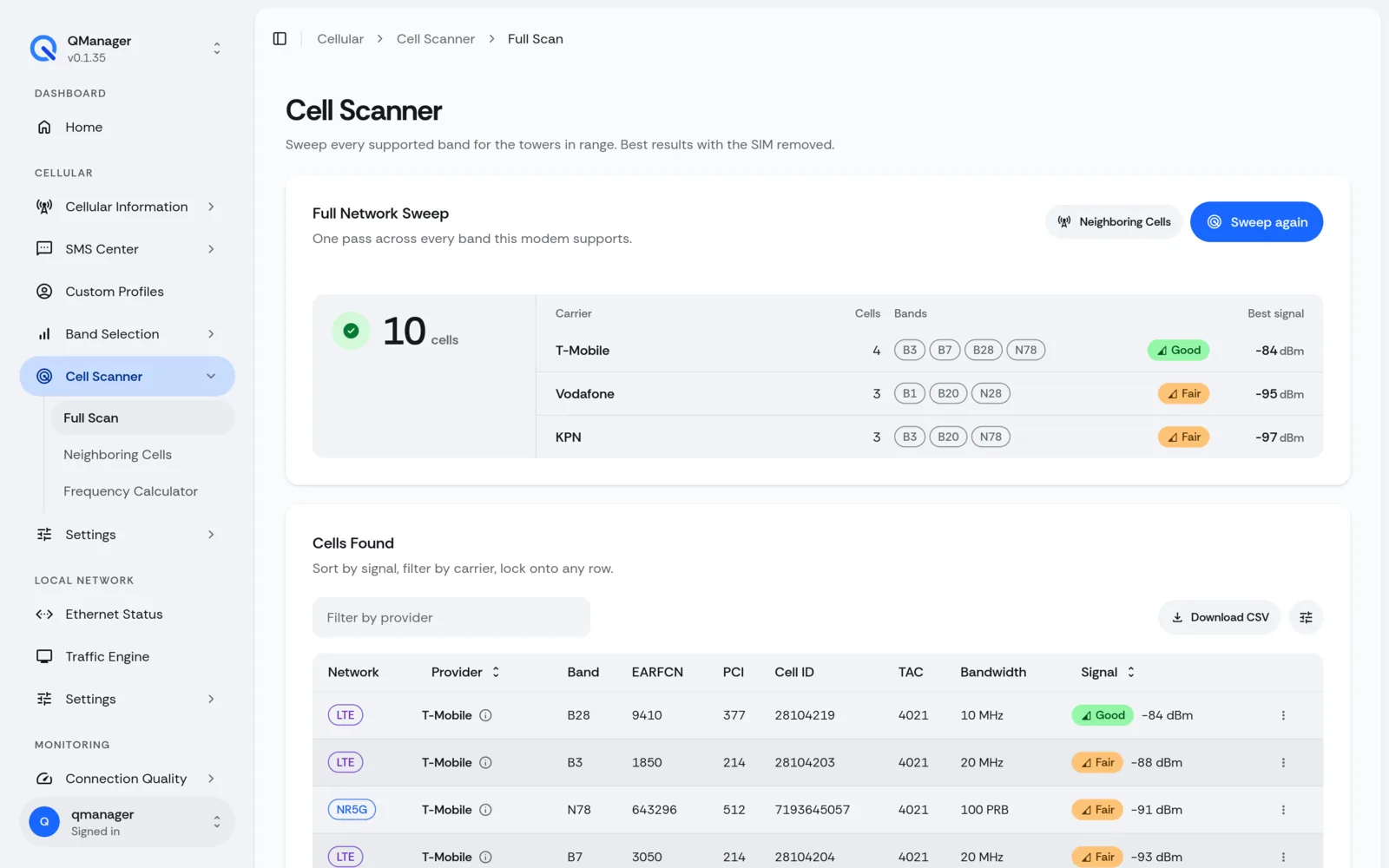Screen dimensions: 1389x868
Task: Expand Connection Quality submenu
Action: (x=127, y=779)
